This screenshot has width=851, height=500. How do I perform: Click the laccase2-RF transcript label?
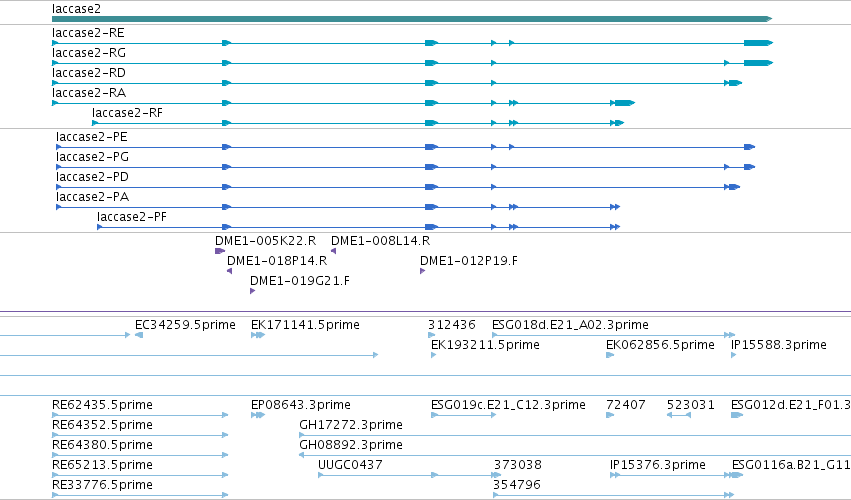coord(127,113)
